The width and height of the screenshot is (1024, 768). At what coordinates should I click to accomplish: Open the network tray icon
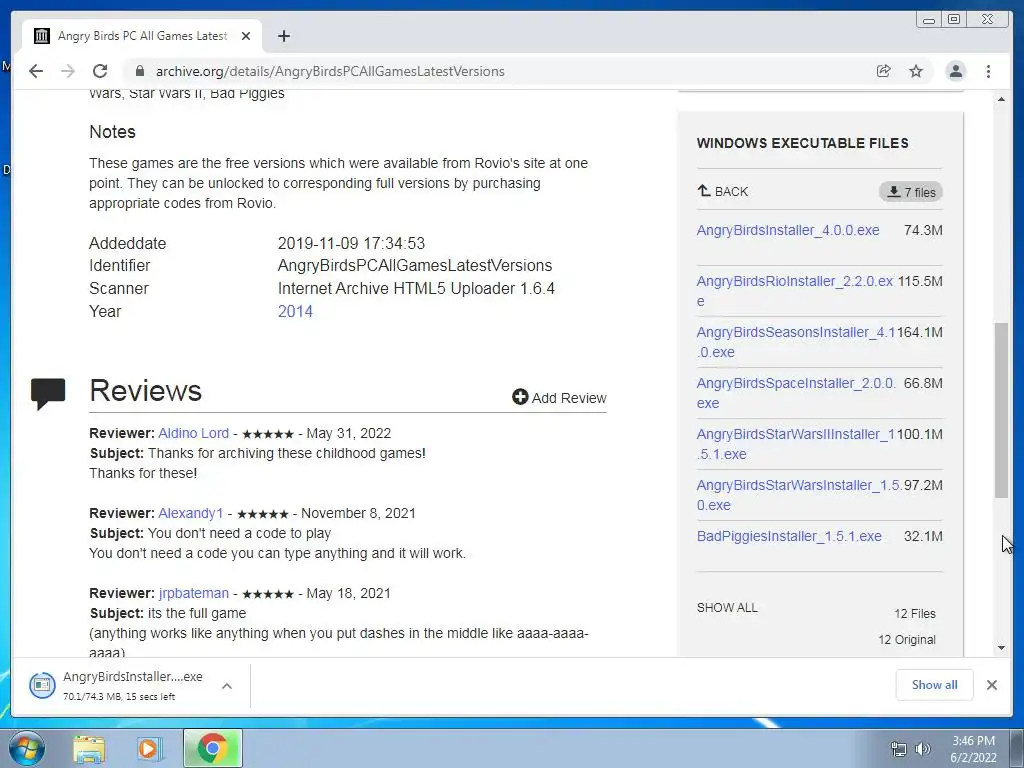click(899, 749)
